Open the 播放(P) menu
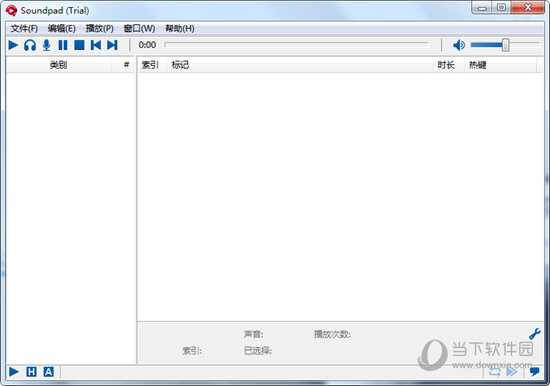 [100, 28]
